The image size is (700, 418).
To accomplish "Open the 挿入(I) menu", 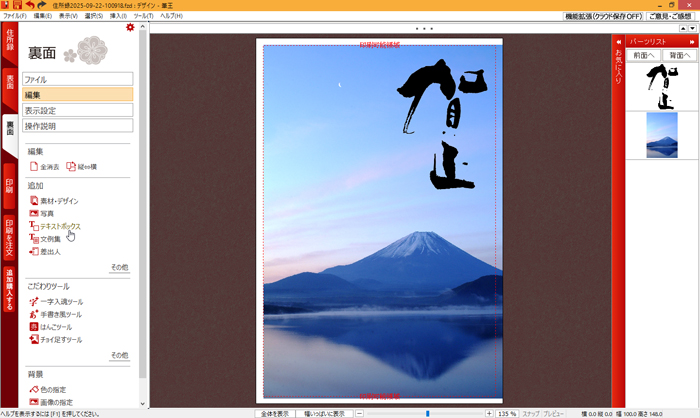I will click(x=118, y=16).
